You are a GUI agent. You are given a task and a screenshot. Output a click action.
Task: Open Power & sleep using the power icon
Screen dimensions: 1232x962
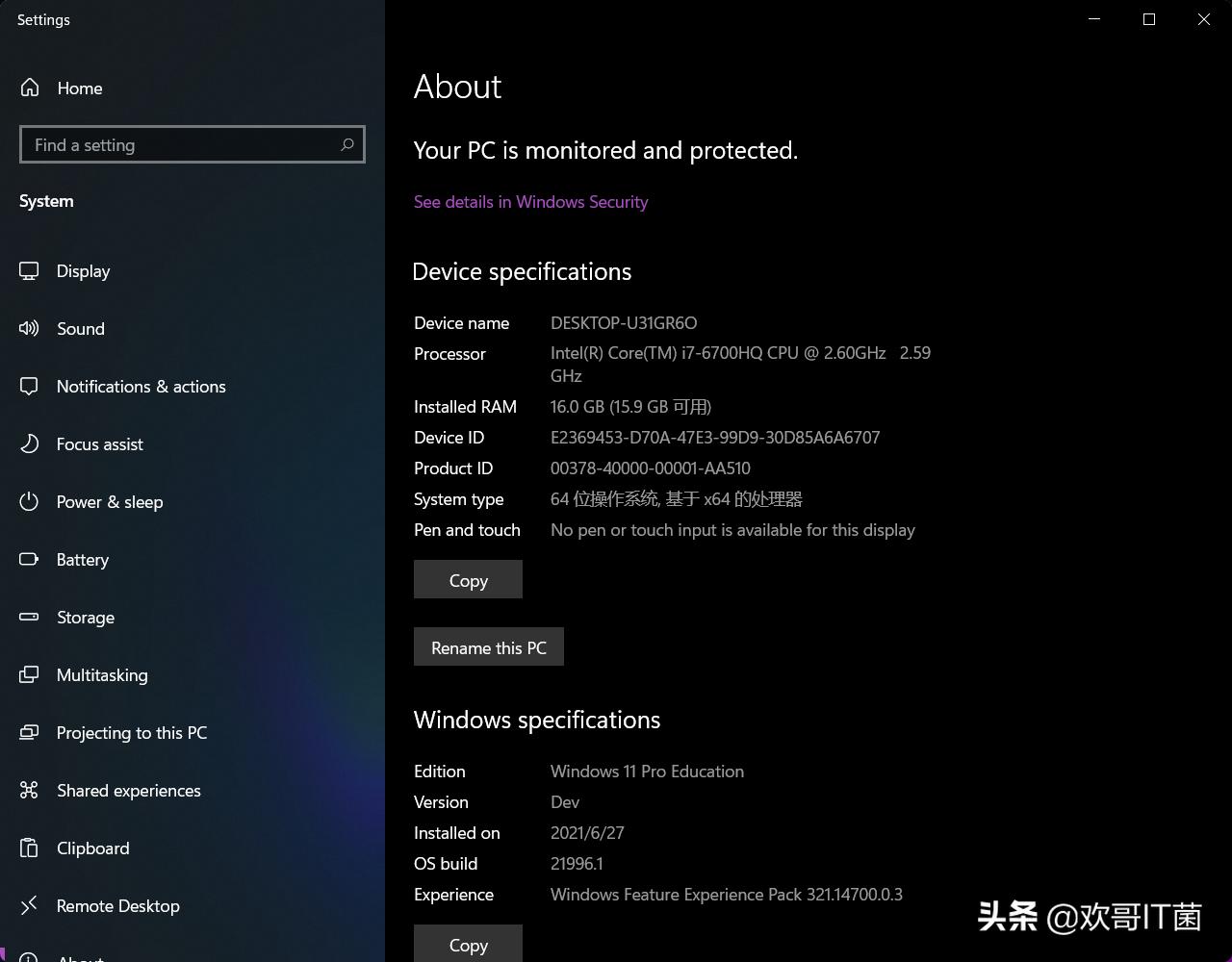(29, 501)
